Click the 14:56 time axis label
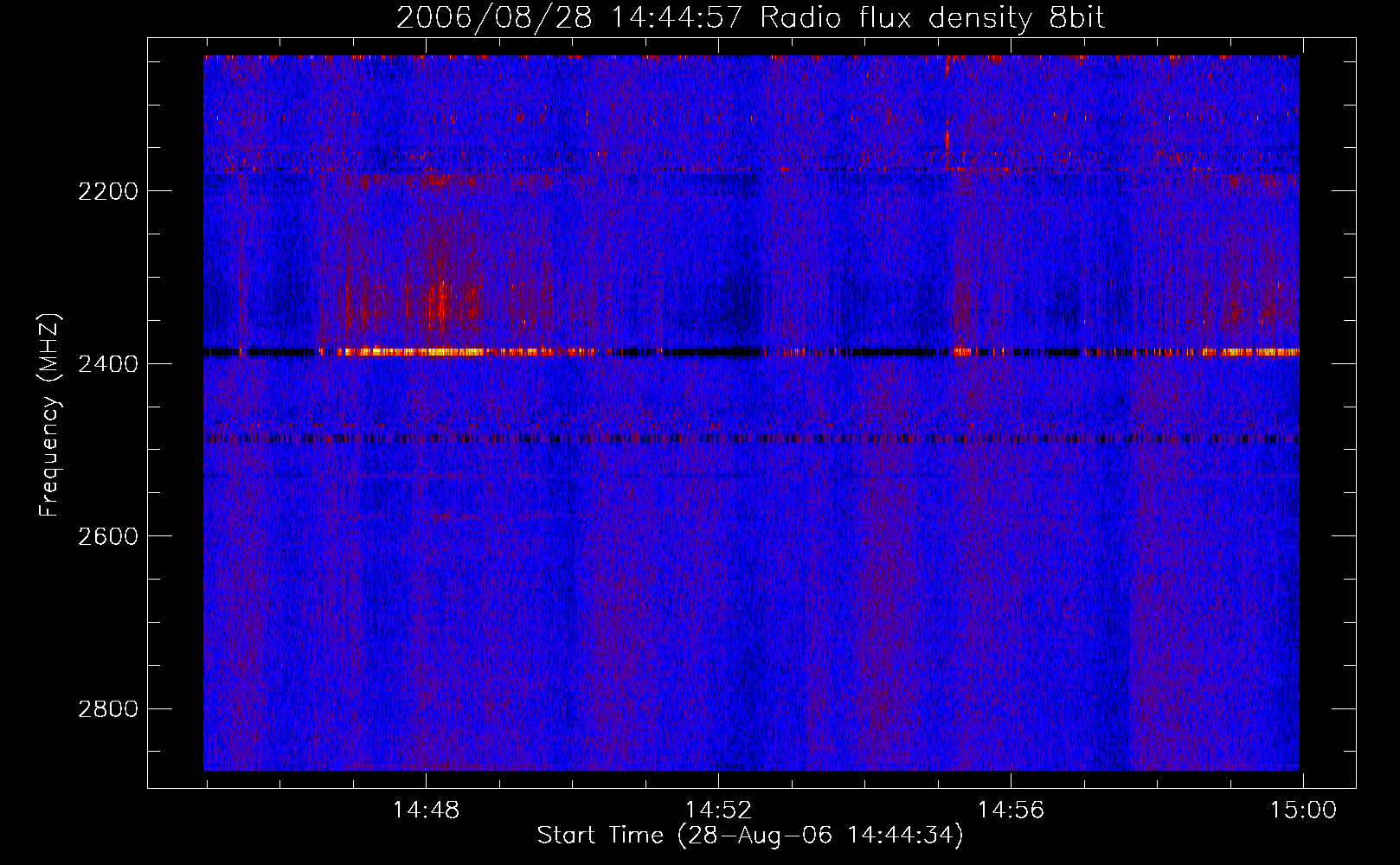Screen dimensions: 1400x865 click(x=1011, y=811)
